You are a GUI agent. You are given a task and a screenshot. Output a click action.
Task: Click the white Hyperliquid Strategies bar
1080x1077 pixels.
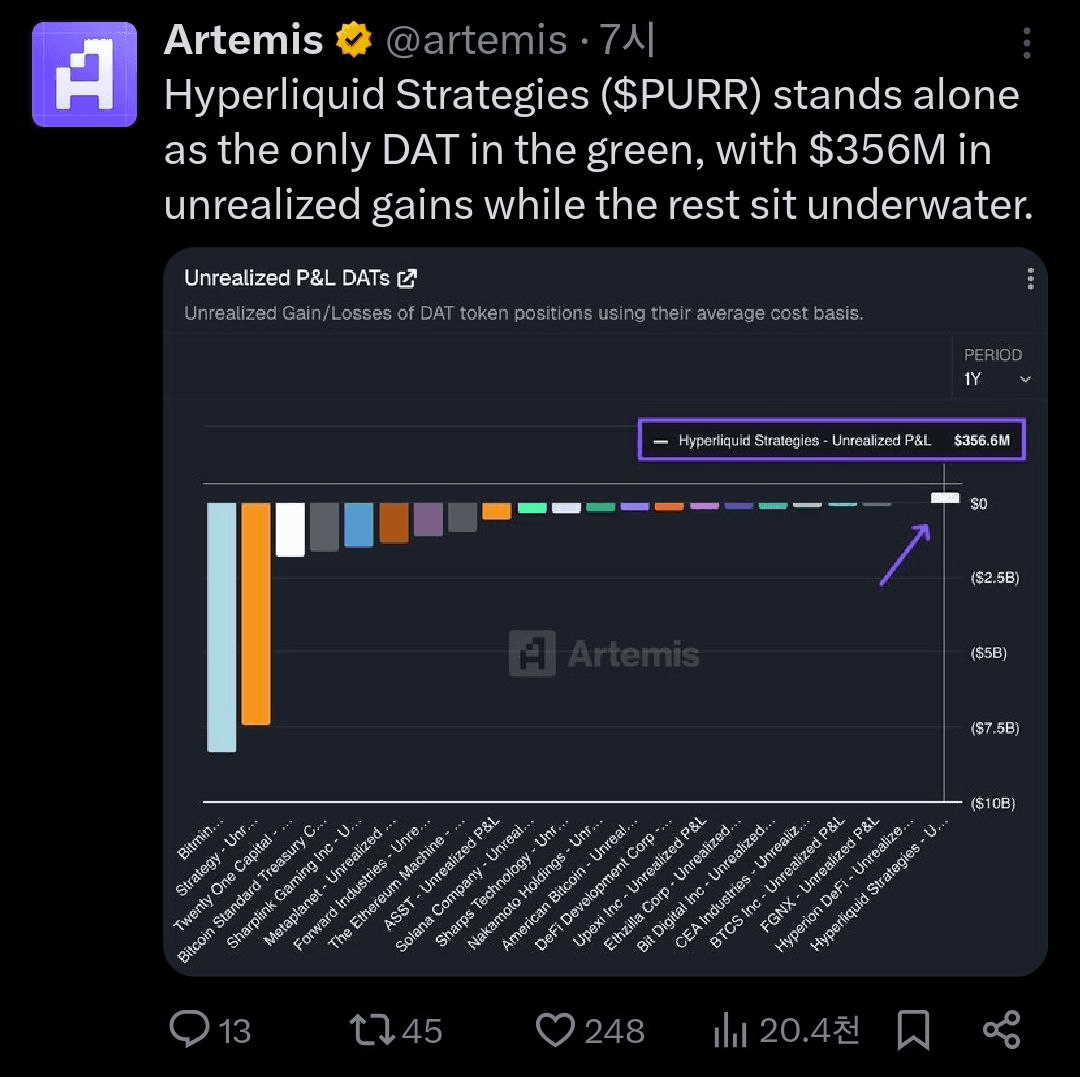[x=945, y=497]
